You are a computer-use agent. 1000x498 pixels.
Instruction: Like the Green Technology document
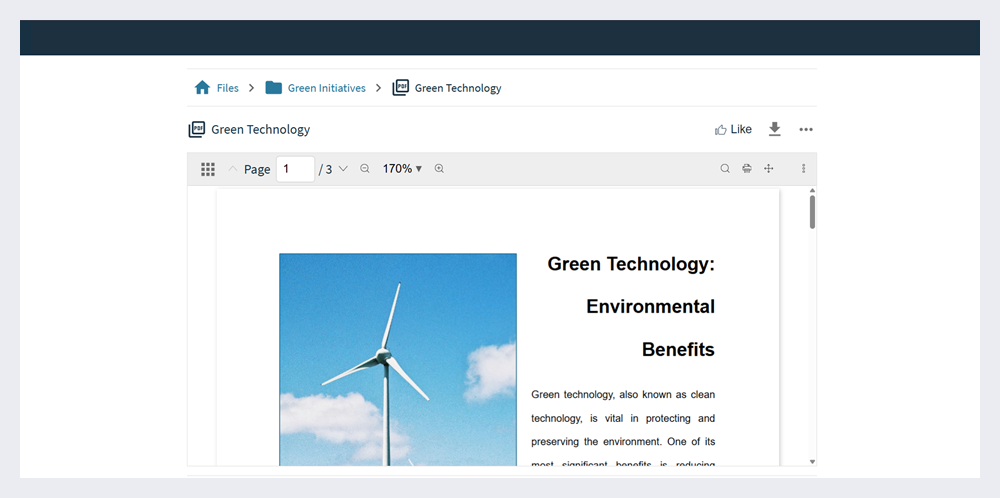[733, 129]
